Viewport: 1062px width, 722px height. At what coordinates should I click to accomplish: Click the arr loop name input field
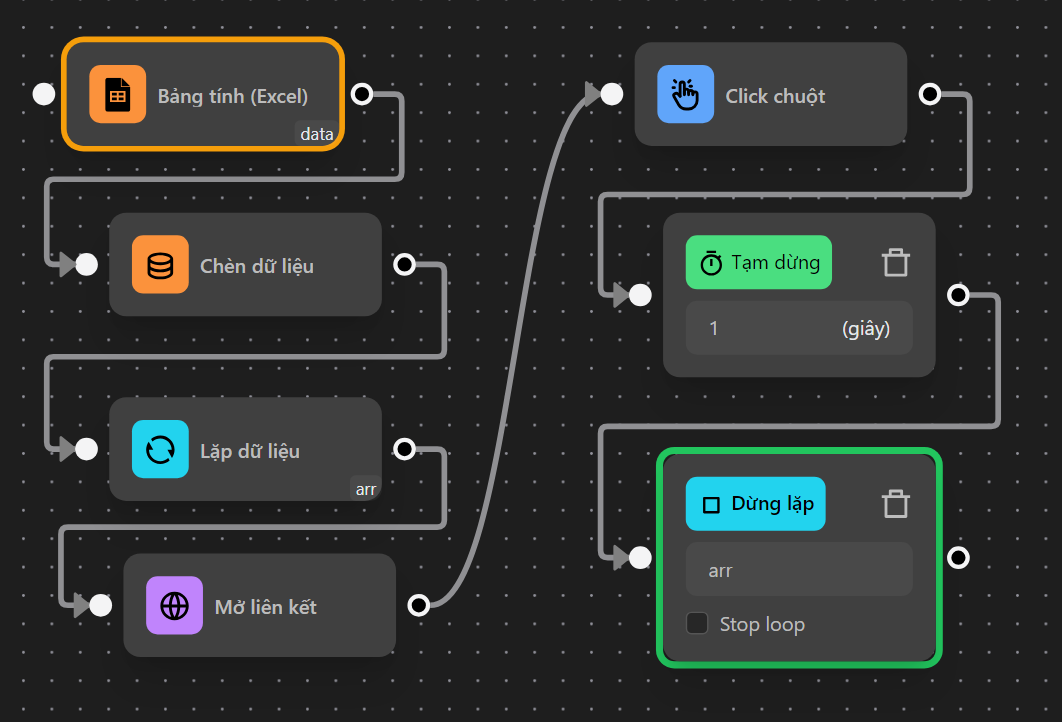click(798, 570)
